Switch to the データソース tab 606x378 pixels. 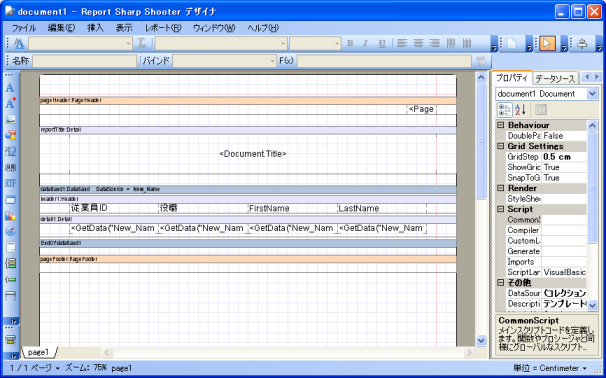coord(555,79)
